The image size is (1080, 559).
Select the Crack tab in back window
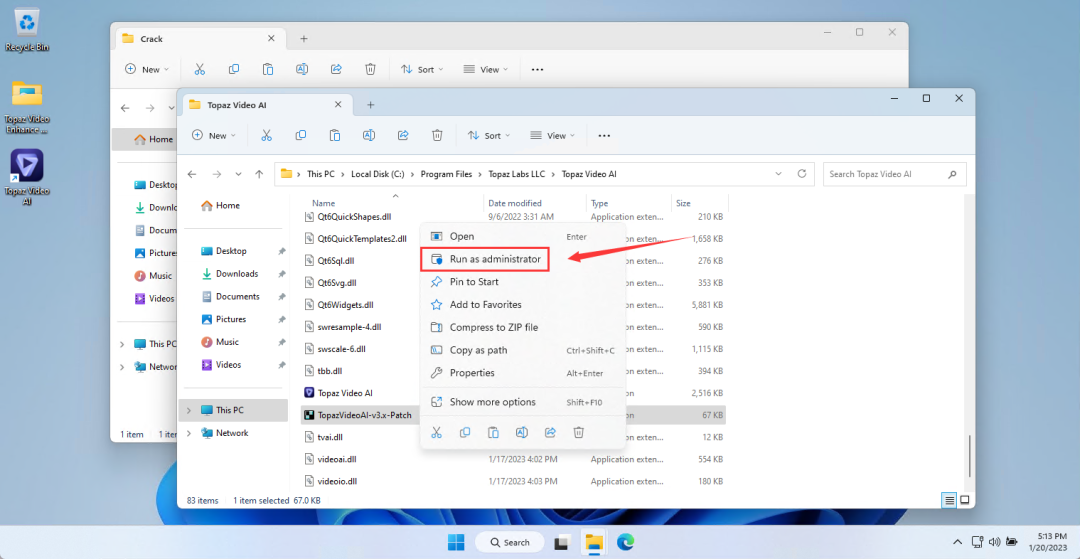[200, 39]
